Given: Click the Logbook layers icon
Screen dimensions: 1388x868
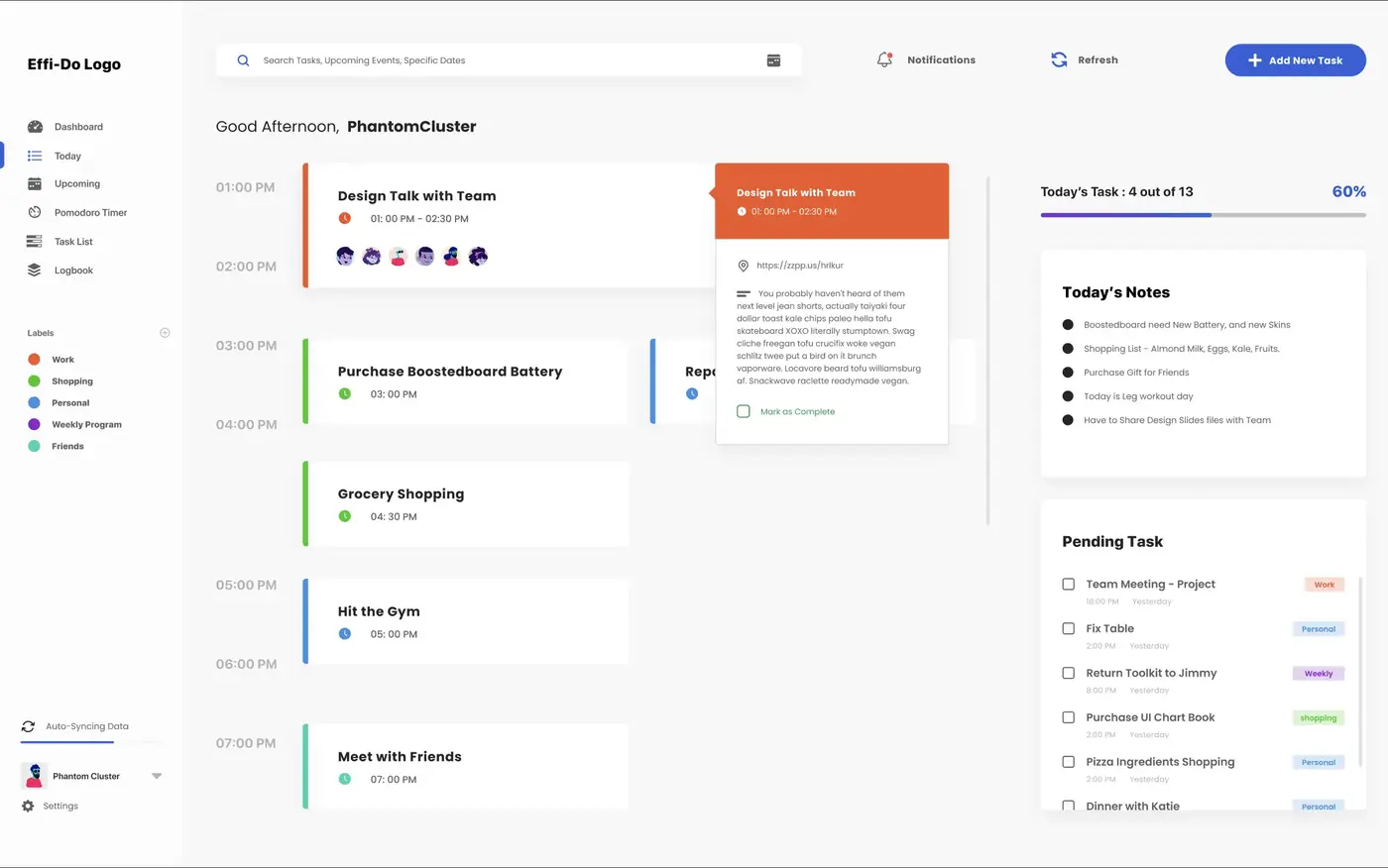Looking at the screenshot, I should (35, 270).
